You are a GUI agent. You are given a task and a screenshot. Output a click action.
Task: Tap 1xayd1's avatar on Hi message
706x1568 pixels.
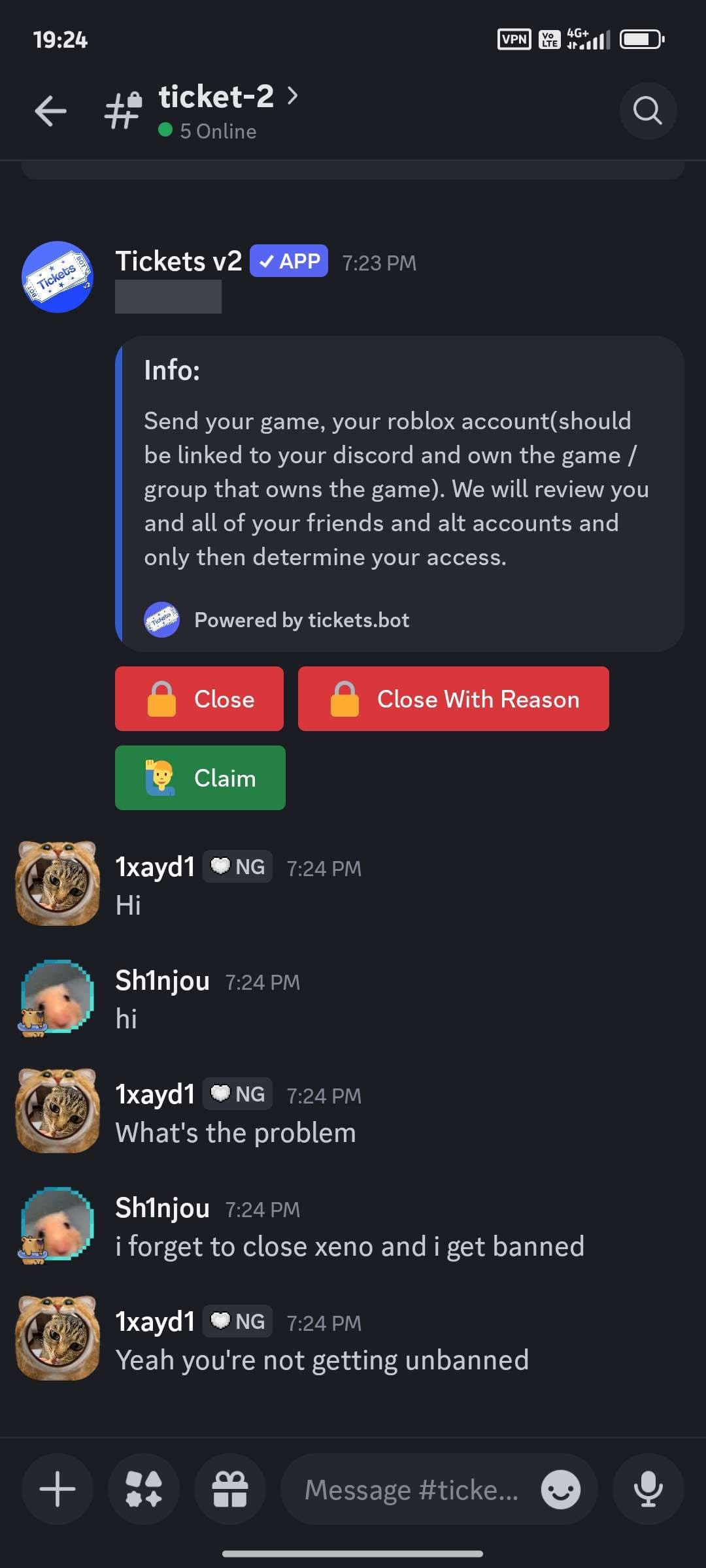[58, 883]
